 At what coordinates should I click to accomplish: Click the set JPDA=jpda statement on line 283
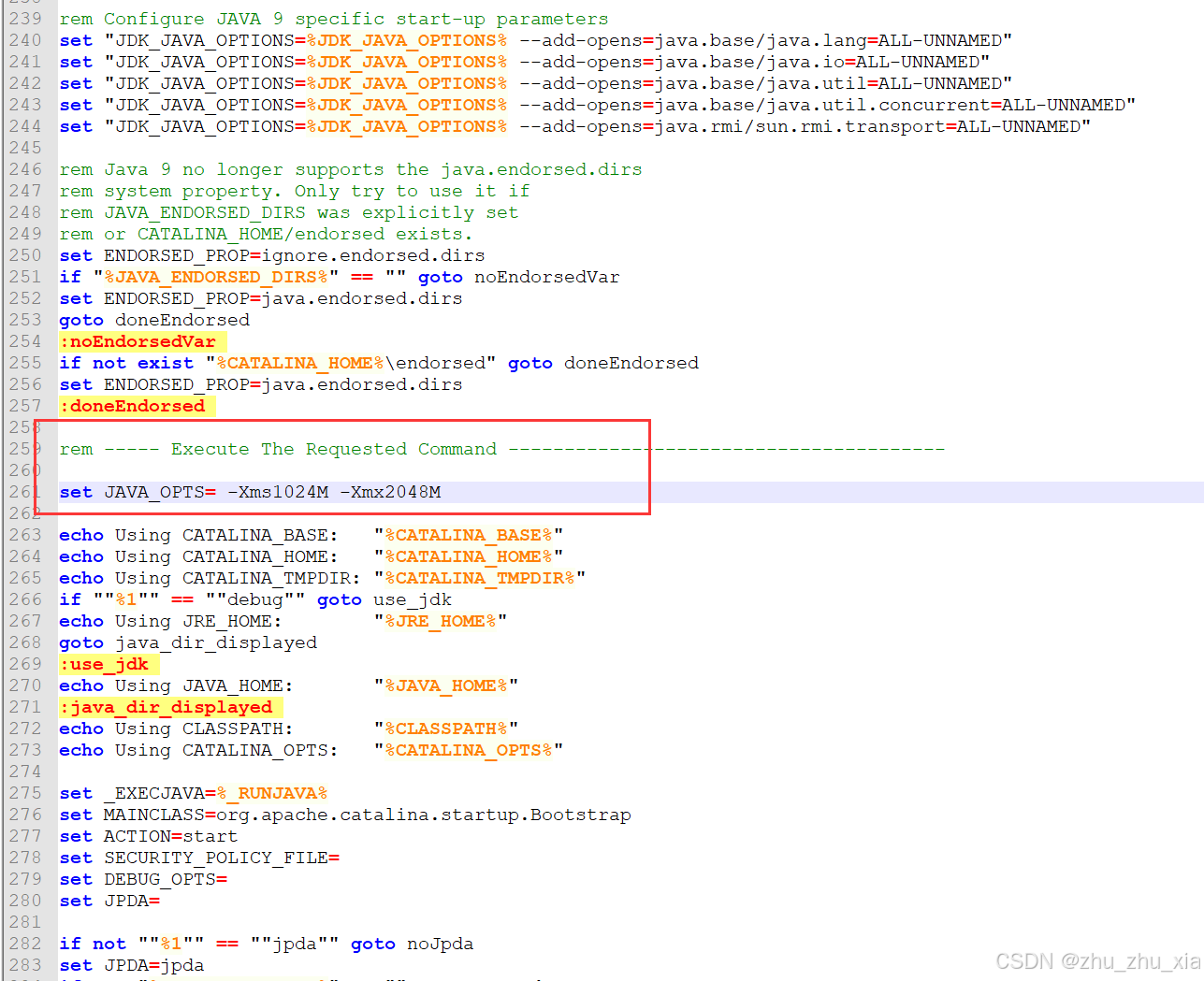click(131, 965)
